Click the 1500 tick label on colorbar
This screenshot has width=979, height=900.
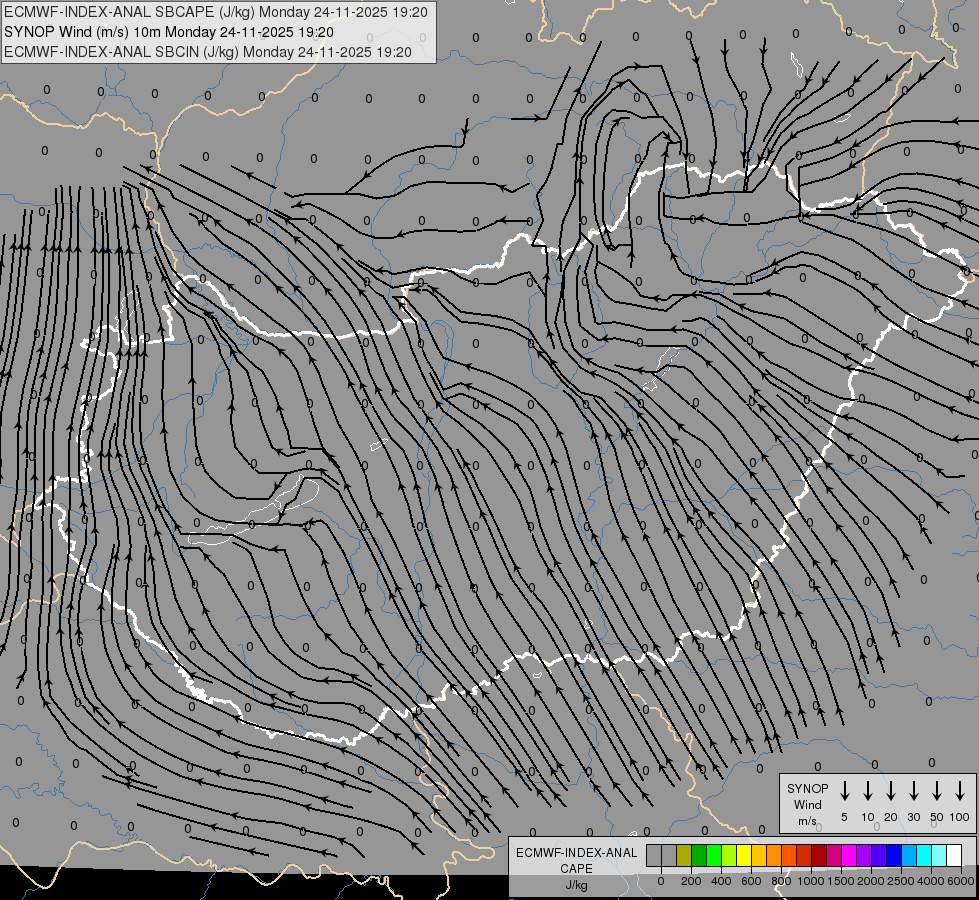[841, 881]
